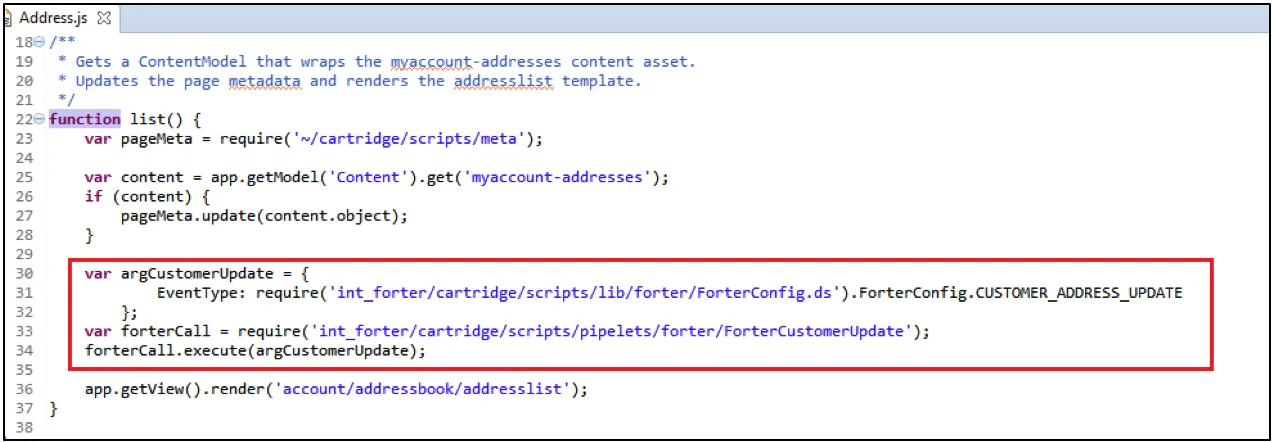The width and height of the screenshot is (1272, 442).
Task: Click 'account/addressbook/addresslist' string on line 36
Action: (x=420, y=390)
